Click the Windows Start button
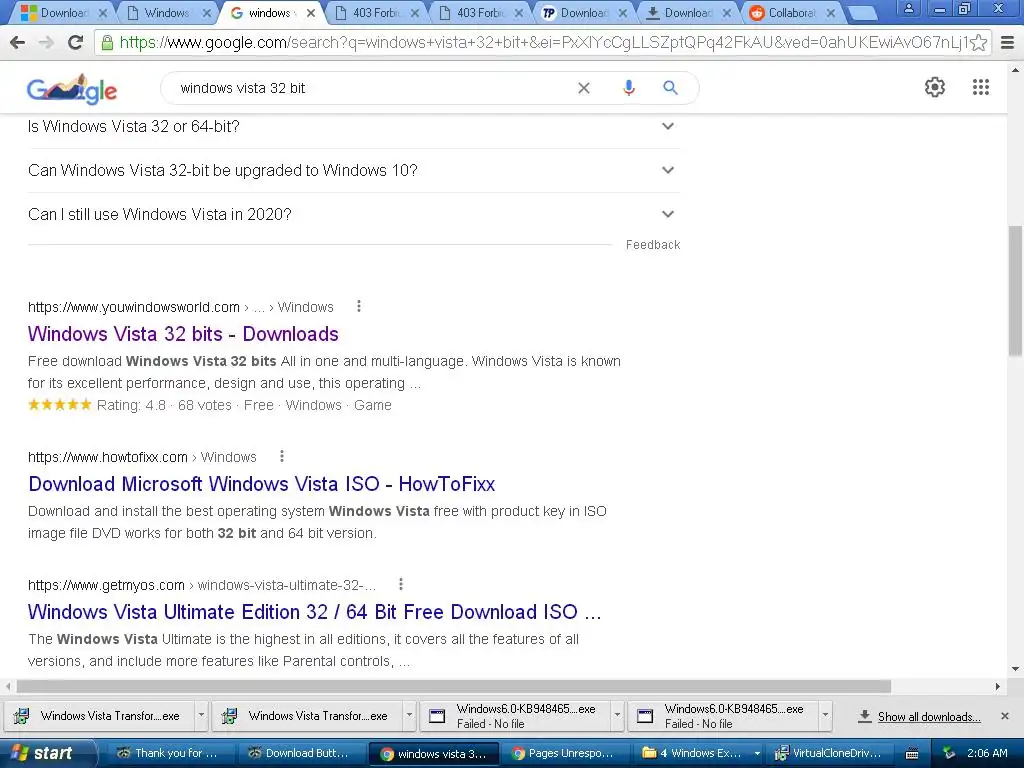 46,754
